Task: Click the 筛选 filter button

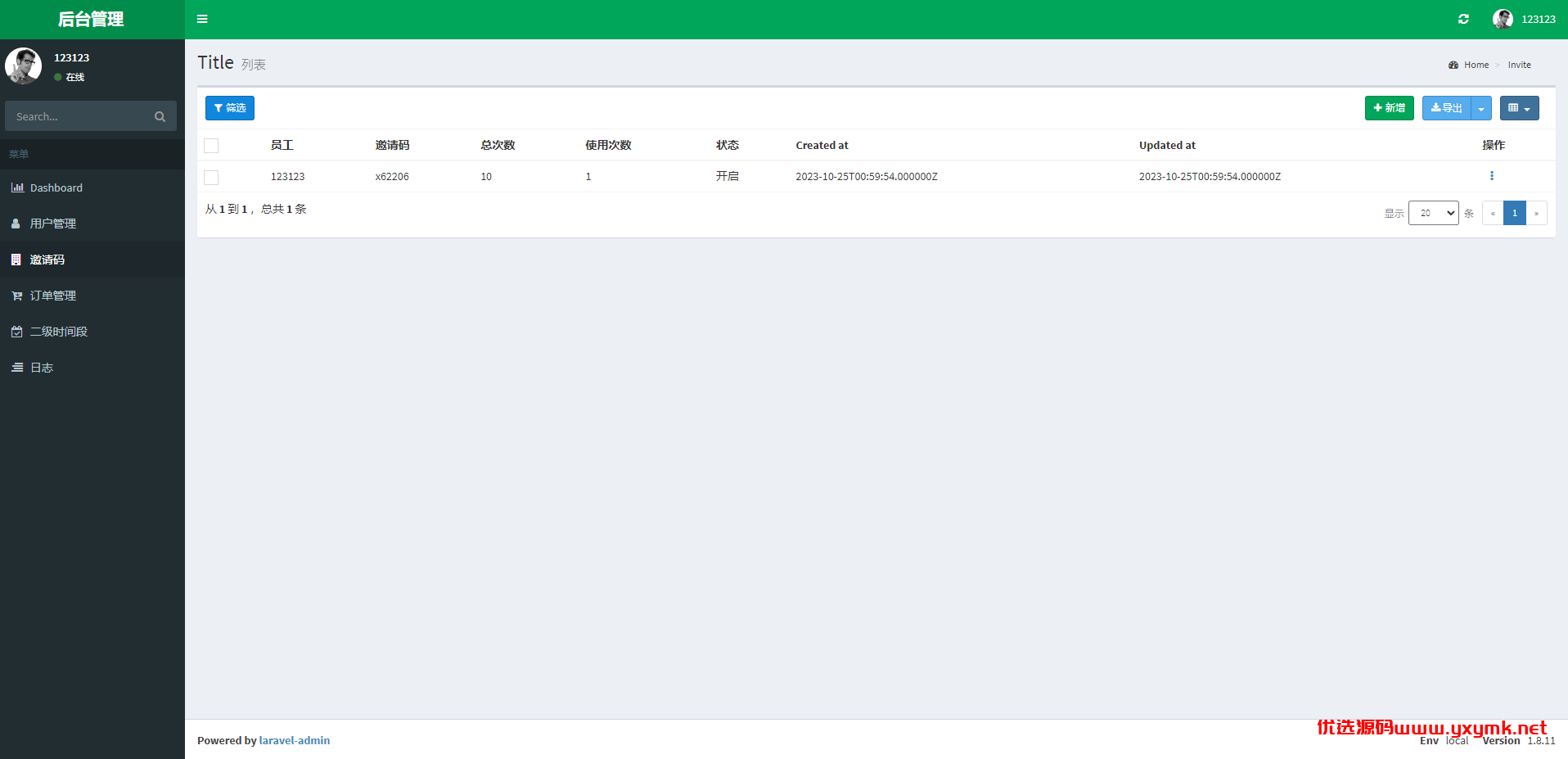Action: [x=230, y=108]
